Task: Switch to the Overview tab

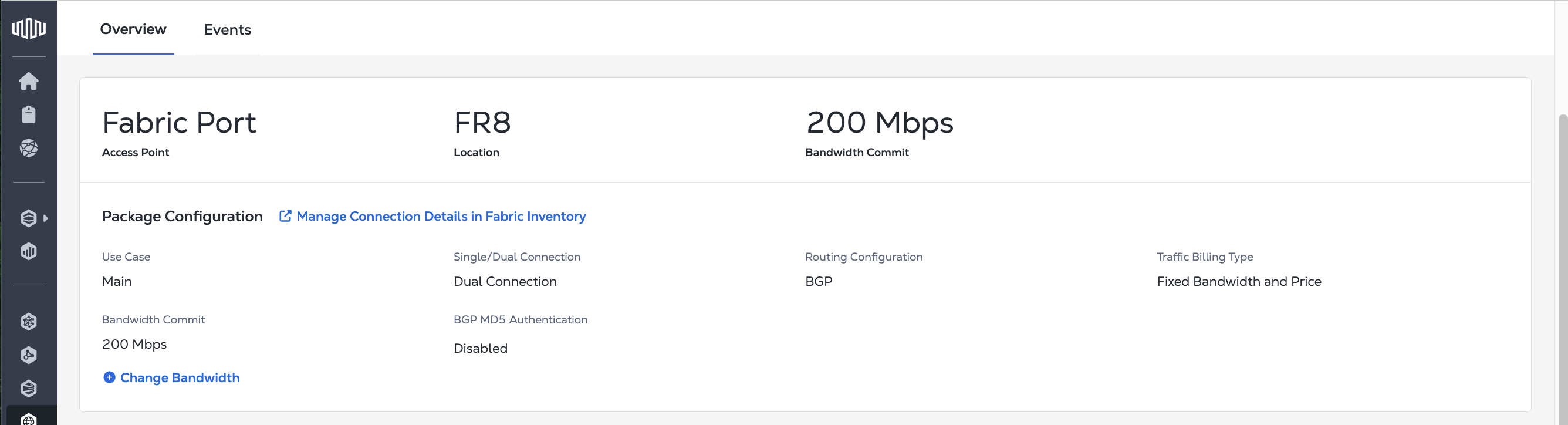Action: (x=133, y=29)
